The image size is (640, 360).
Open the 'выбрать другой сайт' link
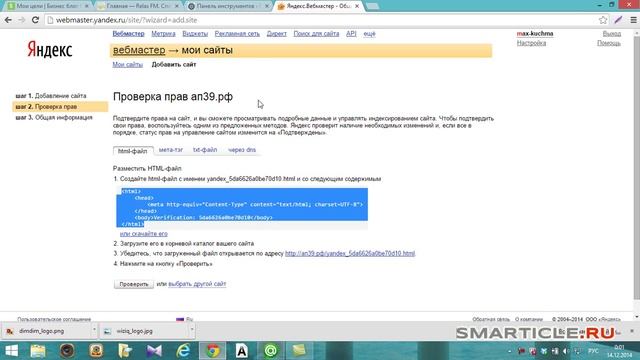tap(197, 284)
